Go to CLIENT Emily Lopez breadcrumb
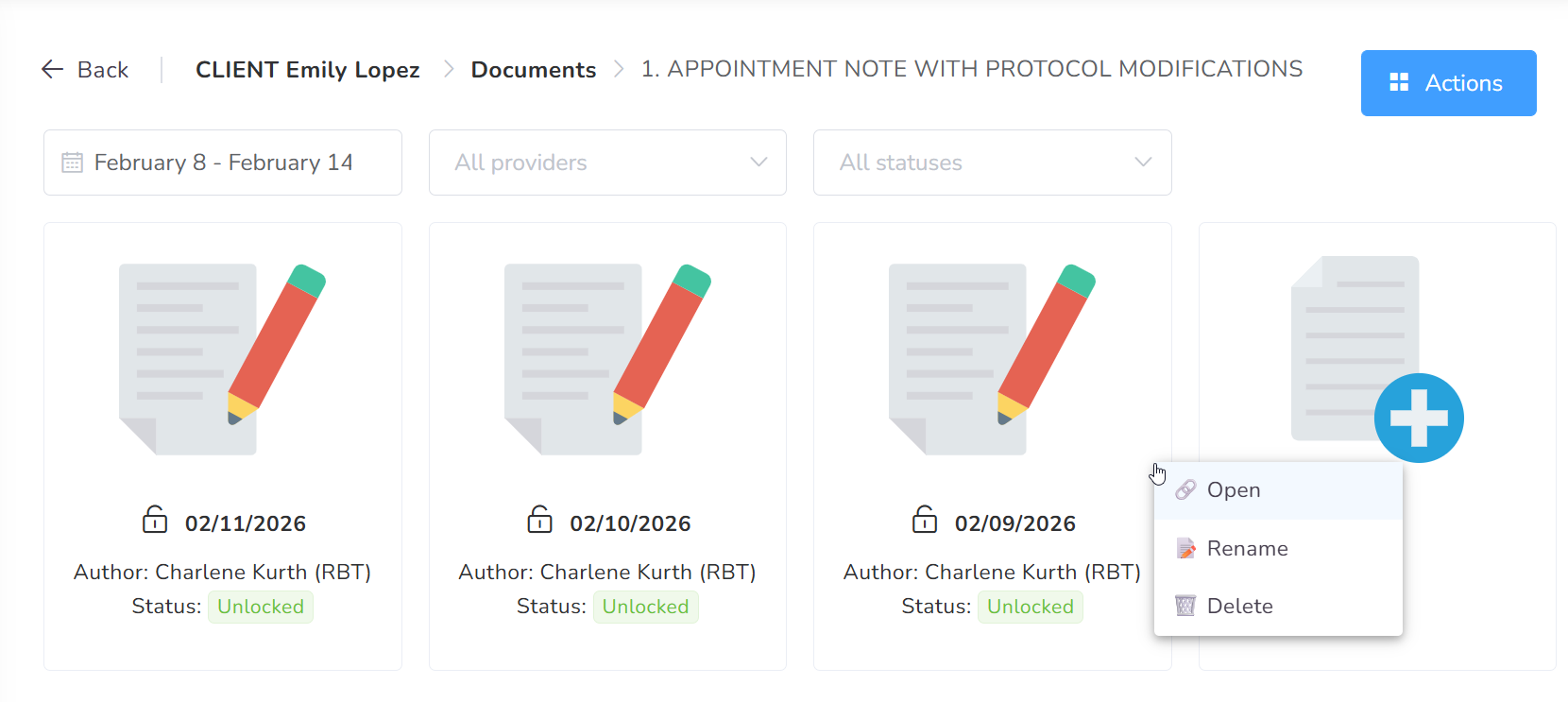Image resolution: width=1568 pixels, height=702 pixels. 307,70
